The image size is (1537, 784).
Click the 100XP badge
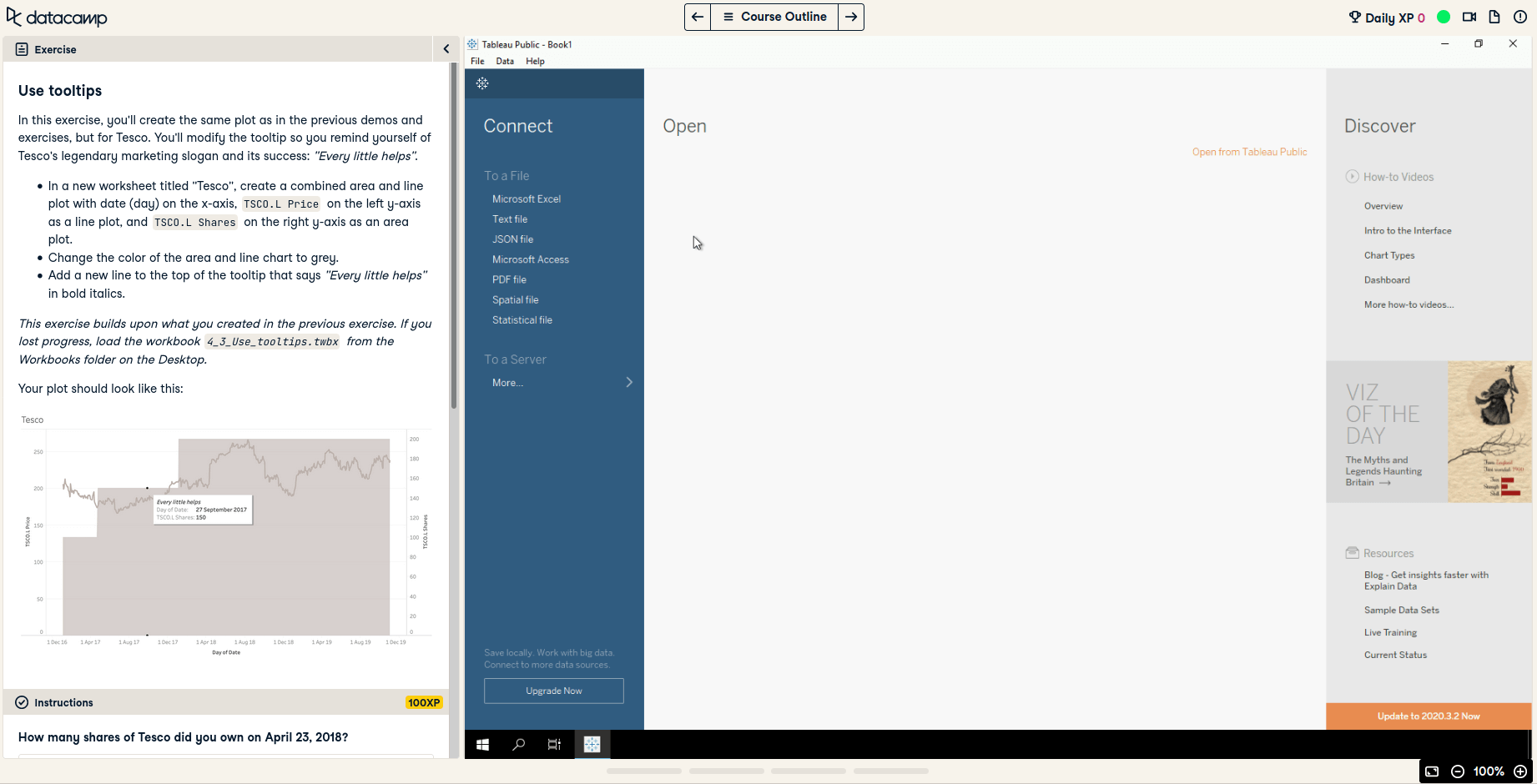pyautogui.click(x=424, y=702)
